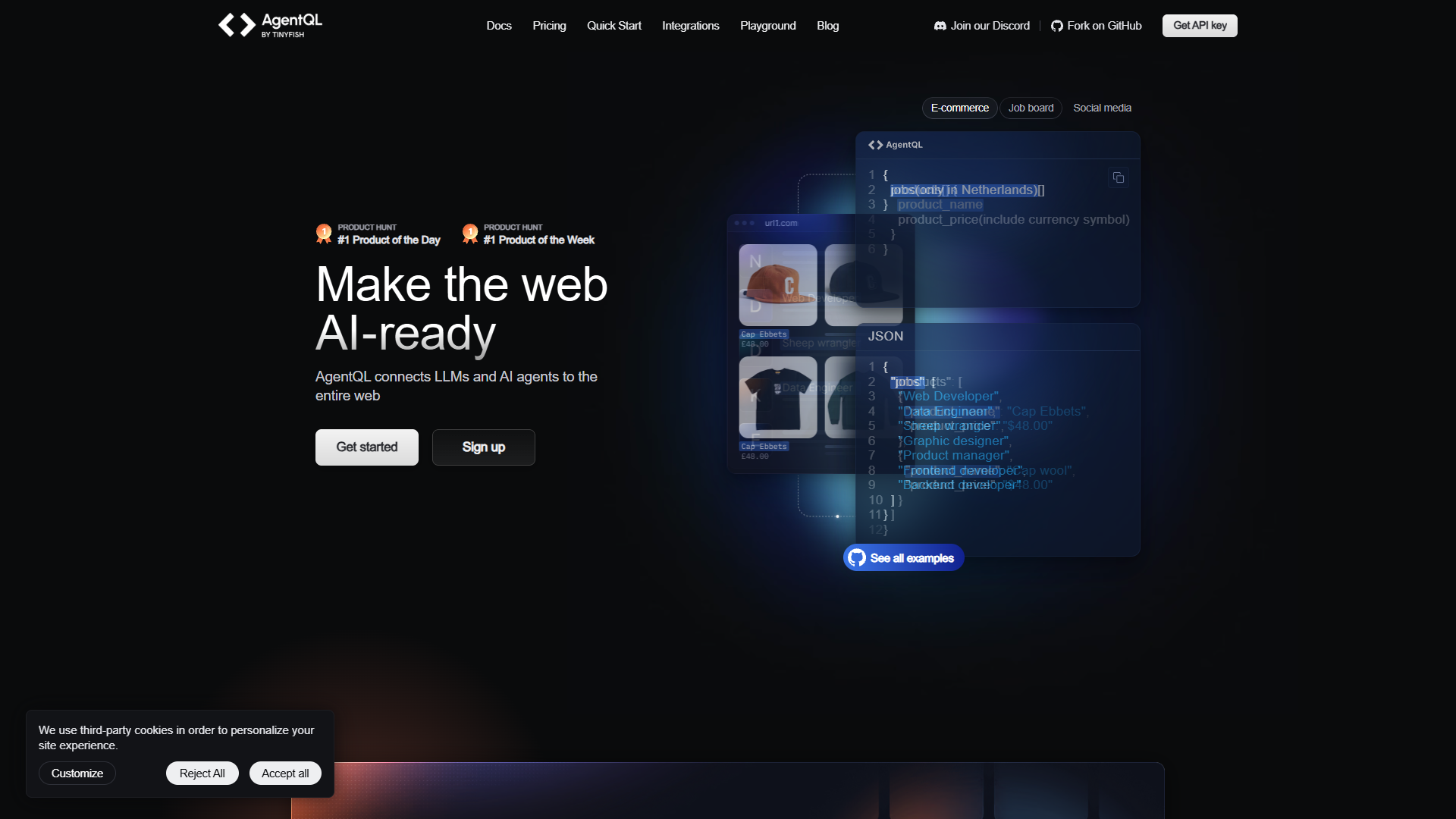Viewport: 1456px width, 819px height.
Task: Click See all examples button
Action: pos(904,558)
